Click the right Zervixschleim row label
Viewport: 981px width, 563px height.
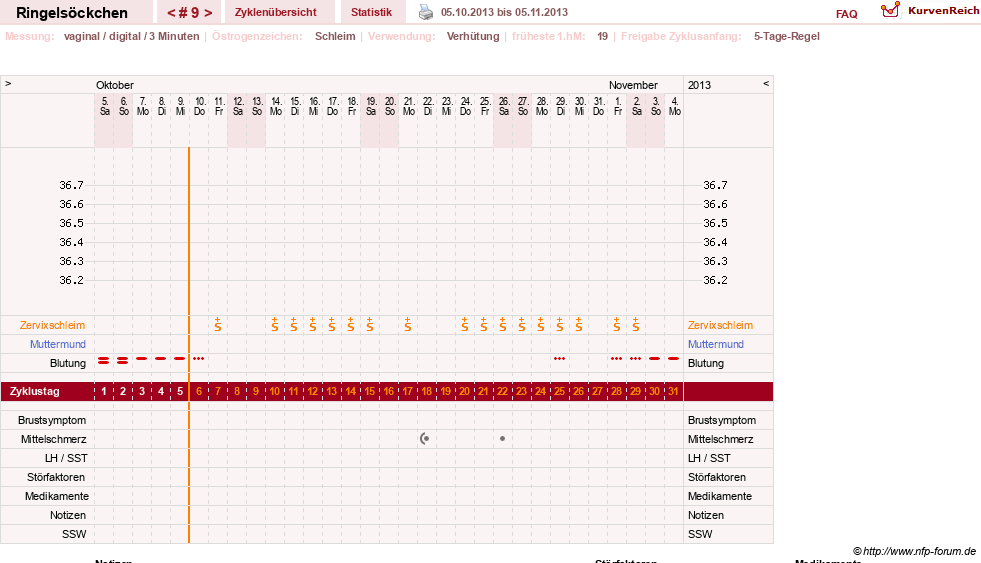click(x=720, y=325)
